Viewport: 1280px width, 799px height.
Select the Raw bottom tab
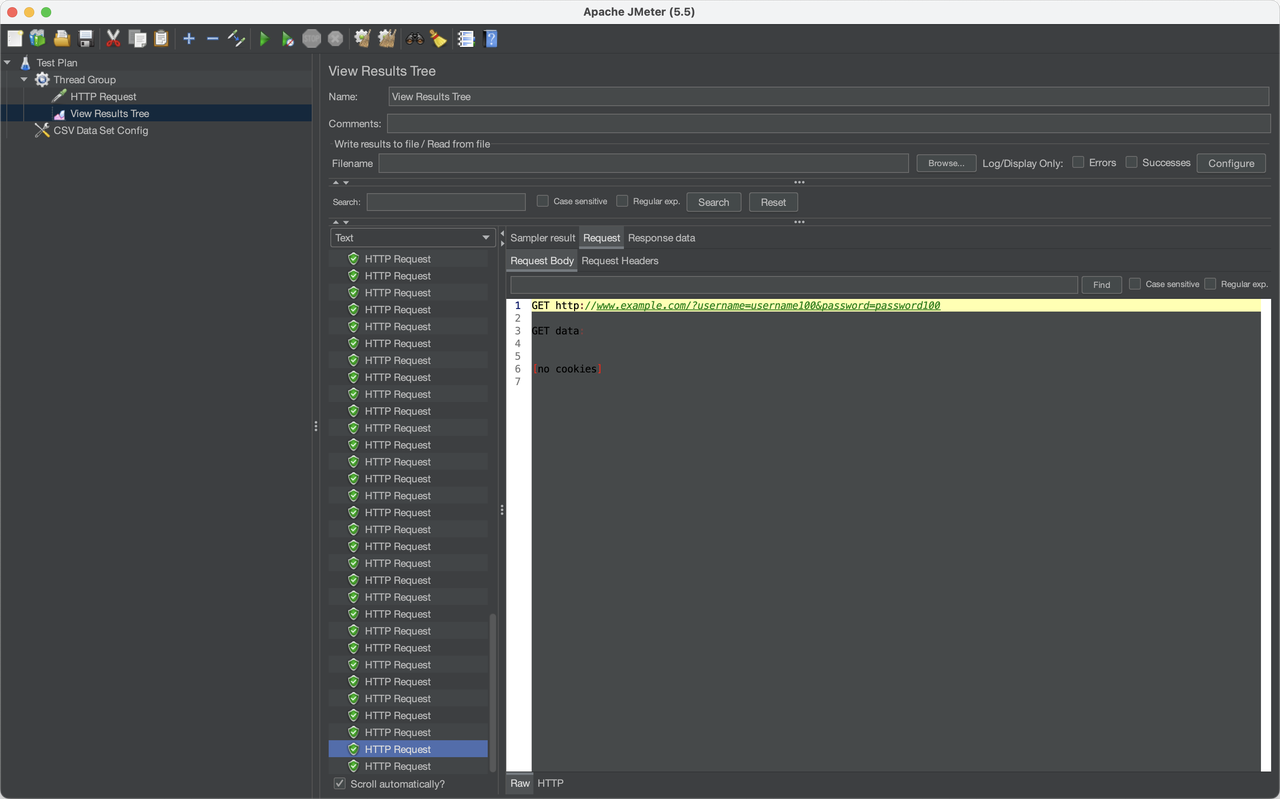(520, 784)
